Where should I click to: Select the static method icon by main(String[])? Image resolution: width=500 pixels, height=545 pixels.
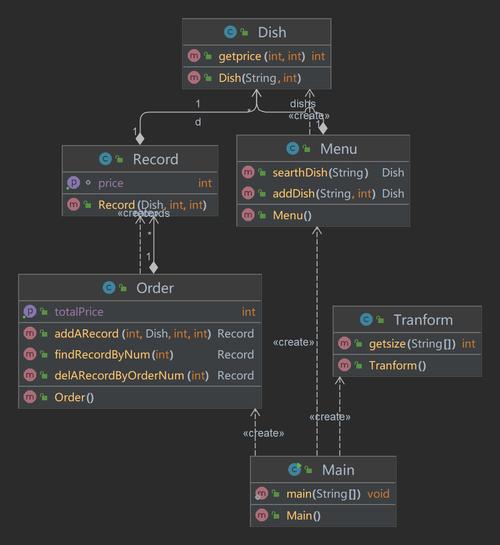261,494
